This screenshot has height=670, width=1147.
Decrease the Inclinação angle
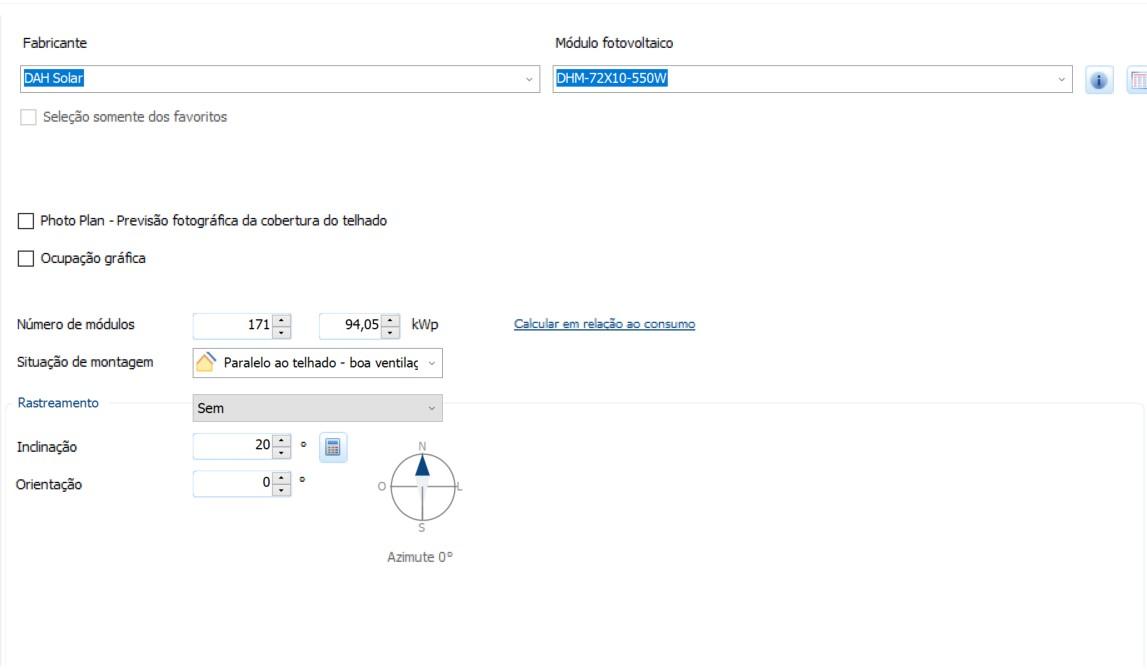pyautogui.click(x=282, y=453)
